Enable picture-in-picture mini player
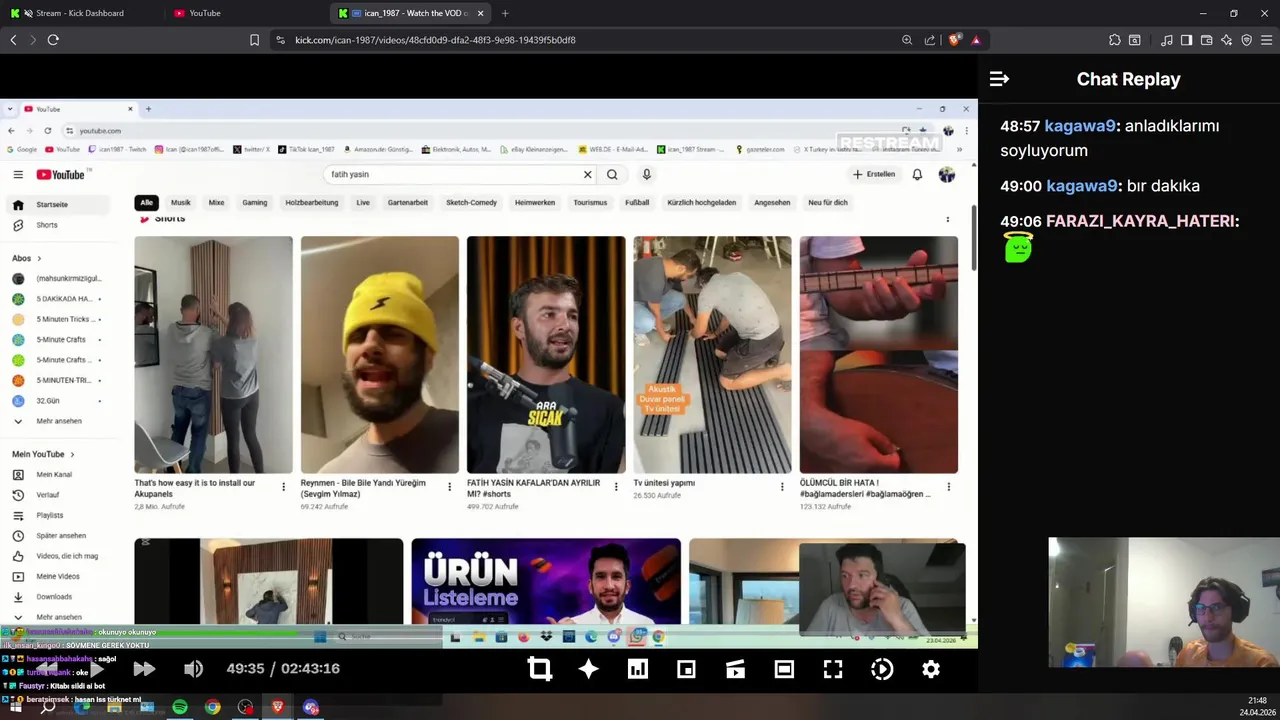1280x720 pixels. click(x=686, y=669)
